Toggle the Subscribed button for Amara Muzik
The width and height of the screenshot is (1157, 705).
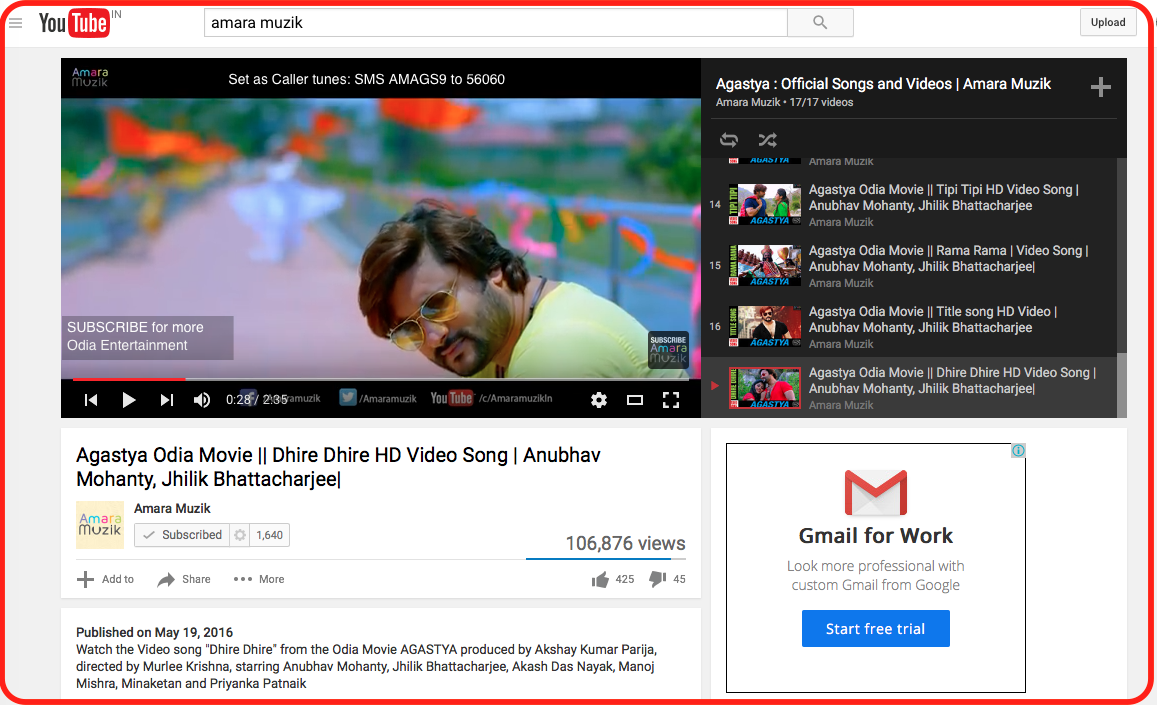click(182, 535)
